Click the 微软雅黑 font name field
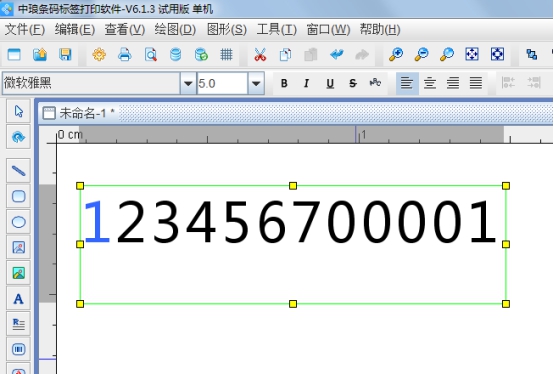 click(91, 83)
